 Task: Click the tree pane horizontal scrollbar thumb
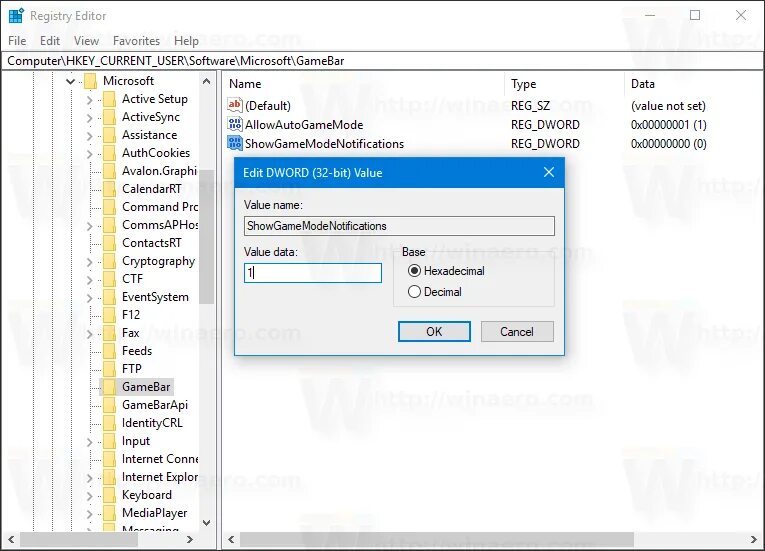79,539
